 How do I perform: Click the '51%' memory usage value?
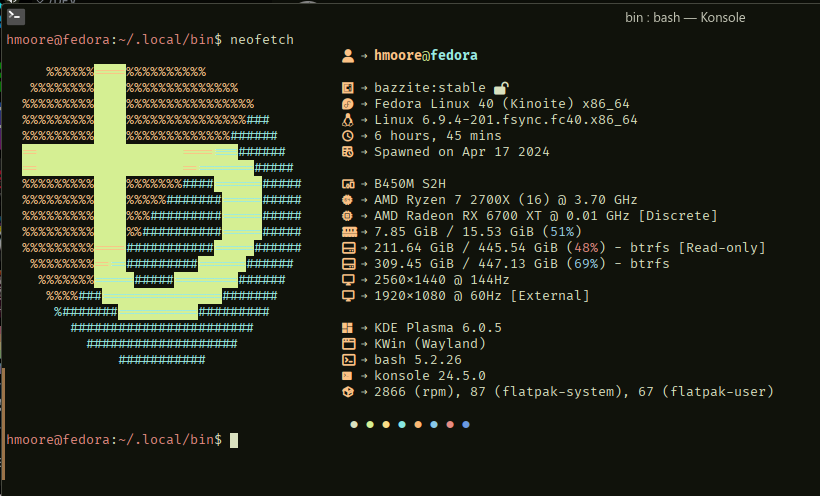click(x=562, y=232)
